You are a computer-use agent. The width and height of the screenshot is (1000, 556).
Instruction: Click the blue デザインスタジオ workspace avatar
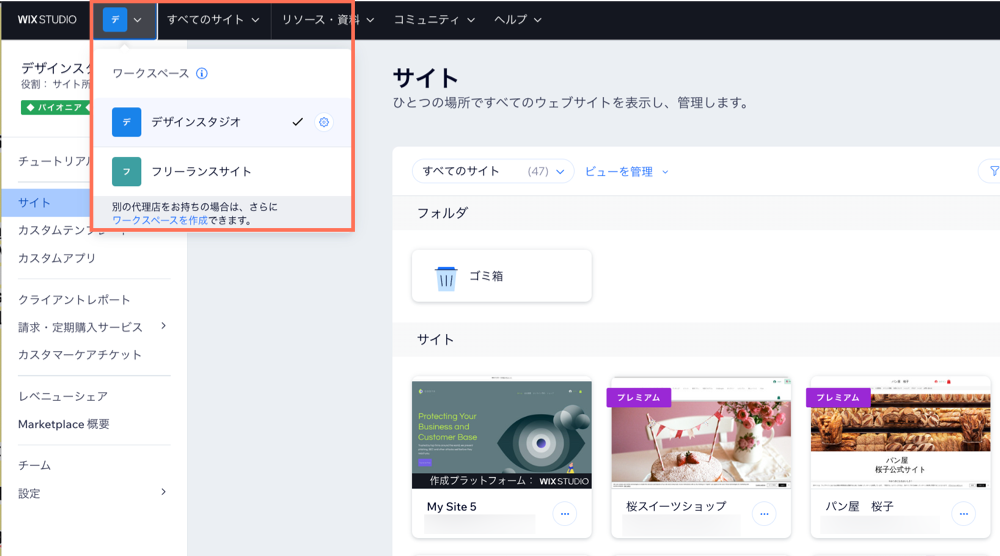point(126,122)
